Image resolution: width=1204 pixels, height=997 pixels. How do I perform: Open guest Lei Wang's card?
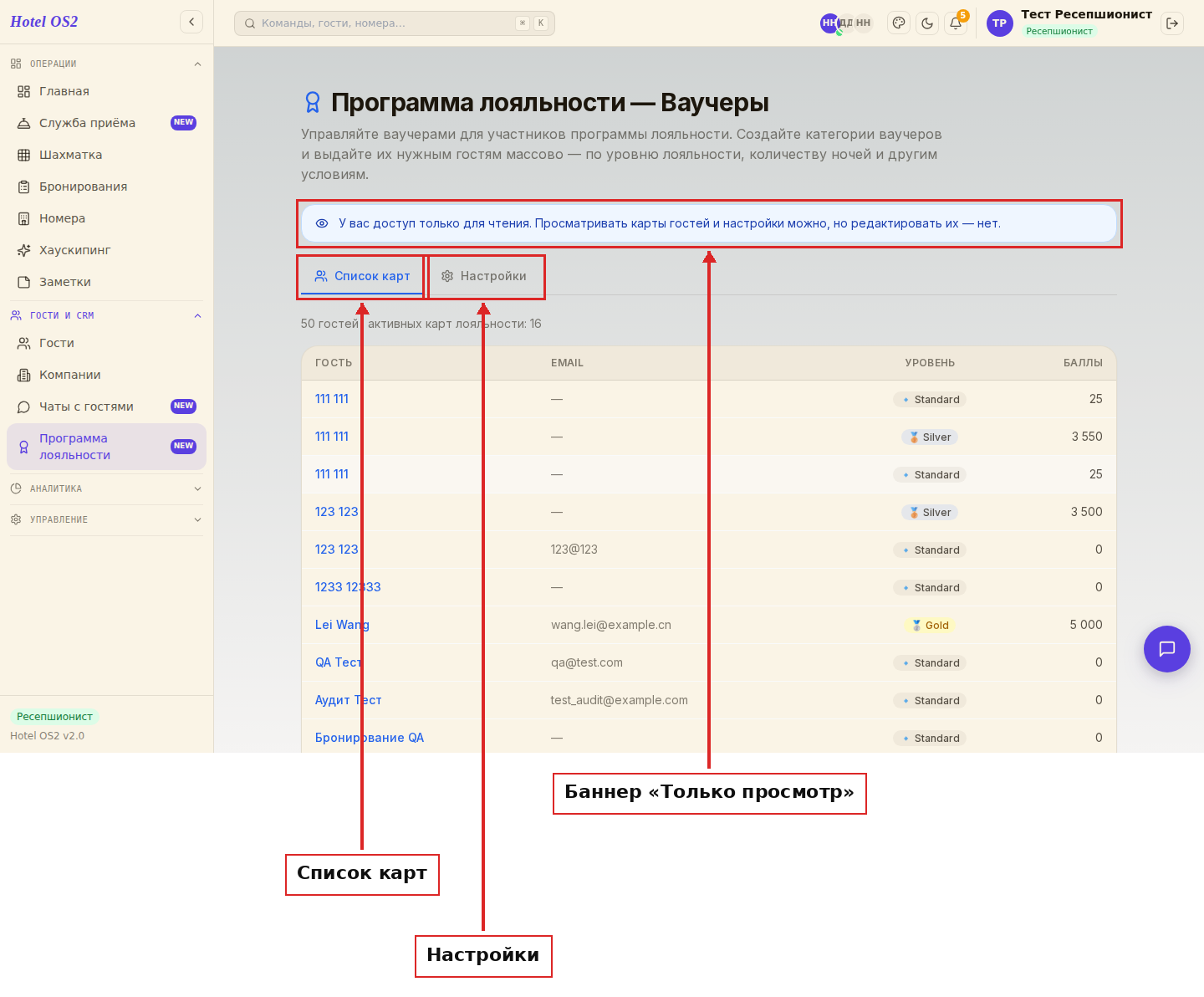(x=342, y=625)
